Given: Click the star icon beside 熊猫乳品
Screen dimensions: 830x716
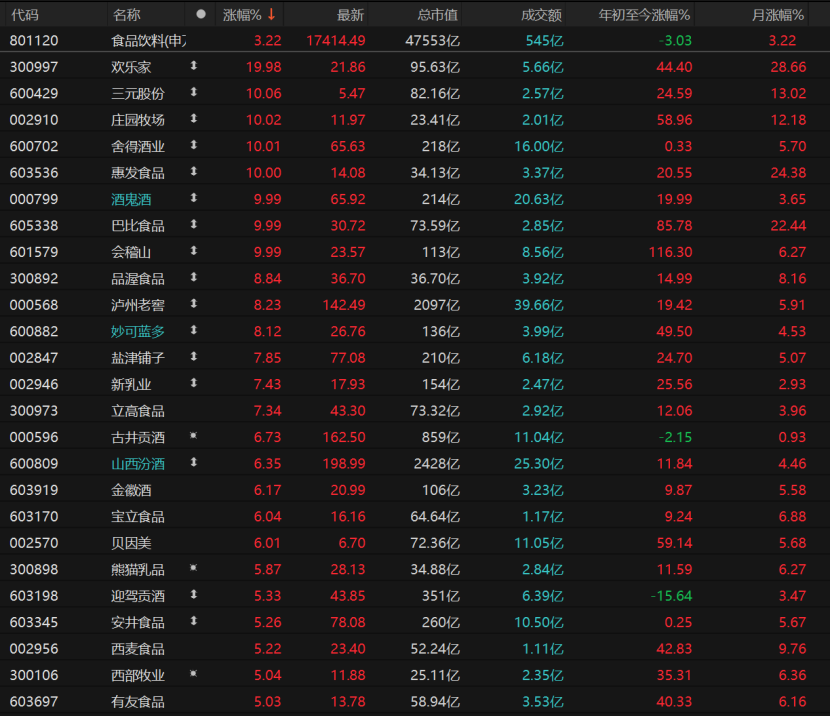Looking at the screenshot, I should (194, 568).
